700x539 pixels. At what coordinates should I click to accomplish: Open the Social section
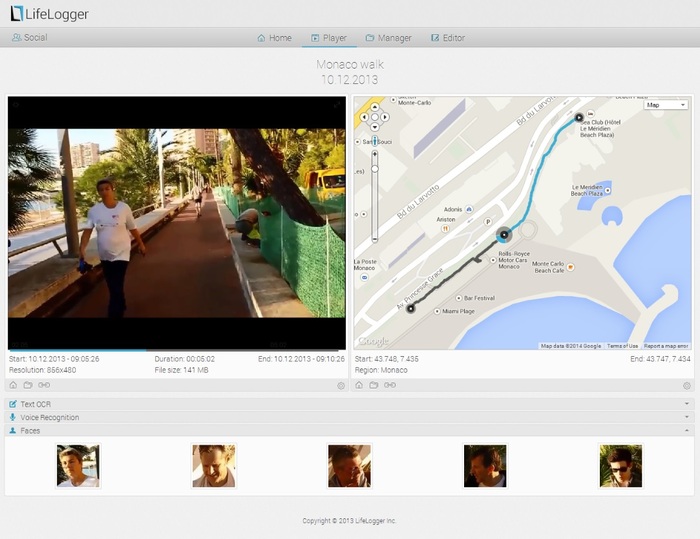pyautogui.click(x=29, y=38)
